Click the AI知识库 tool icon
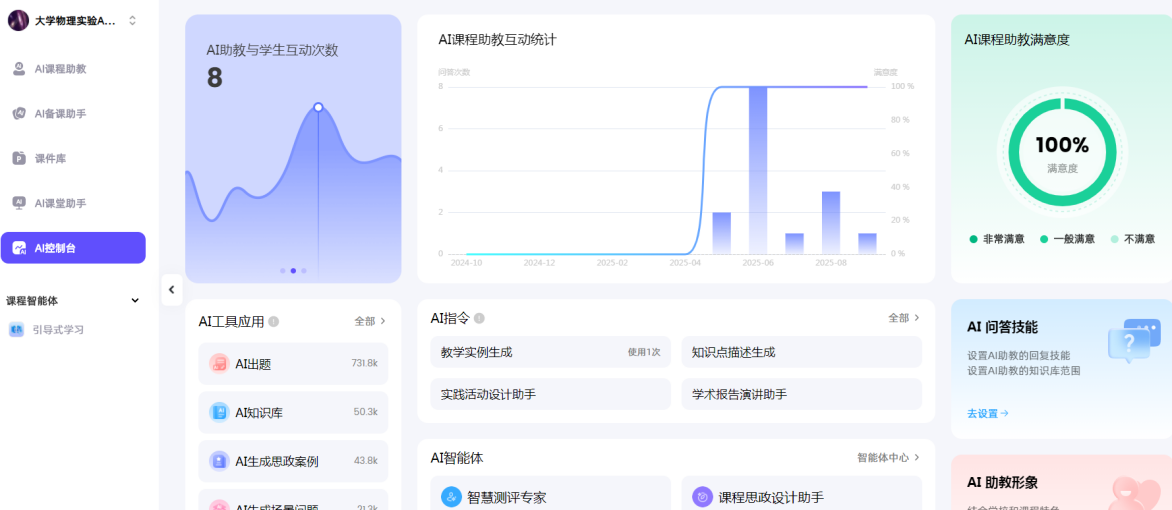This screenshot has width=1172, height=510. (x=219, y=412)
